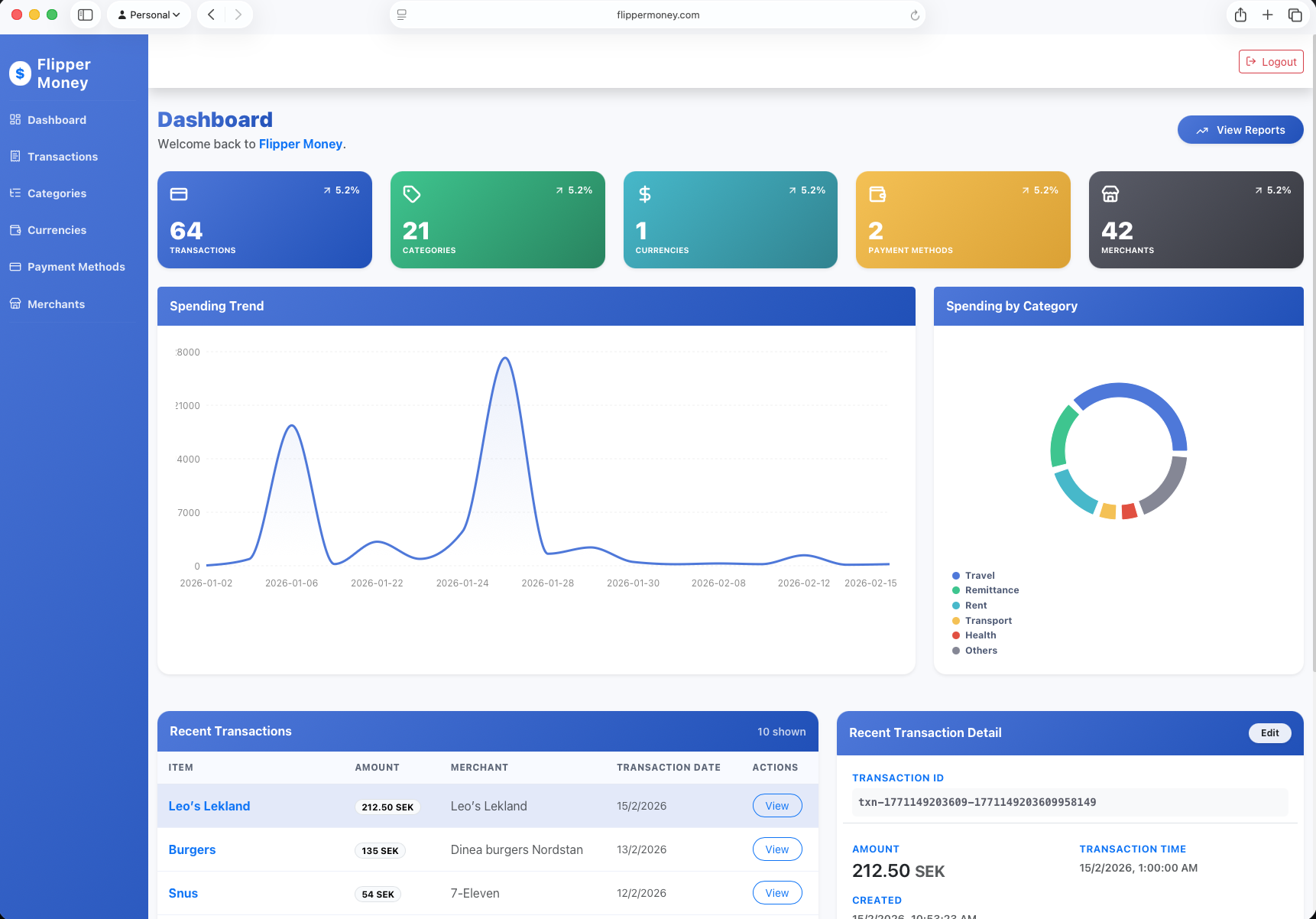Select the Dashboard grid icon in sidebar
The width and height of the screenshot is (1316, 919).
click(15, 119)
